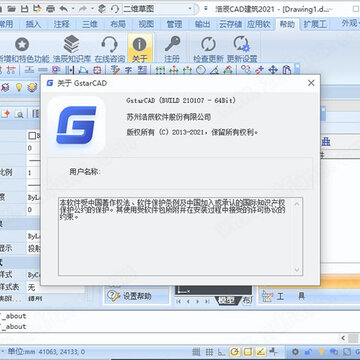Close the 关于 GstarCAD dialog

click(311, 83)
